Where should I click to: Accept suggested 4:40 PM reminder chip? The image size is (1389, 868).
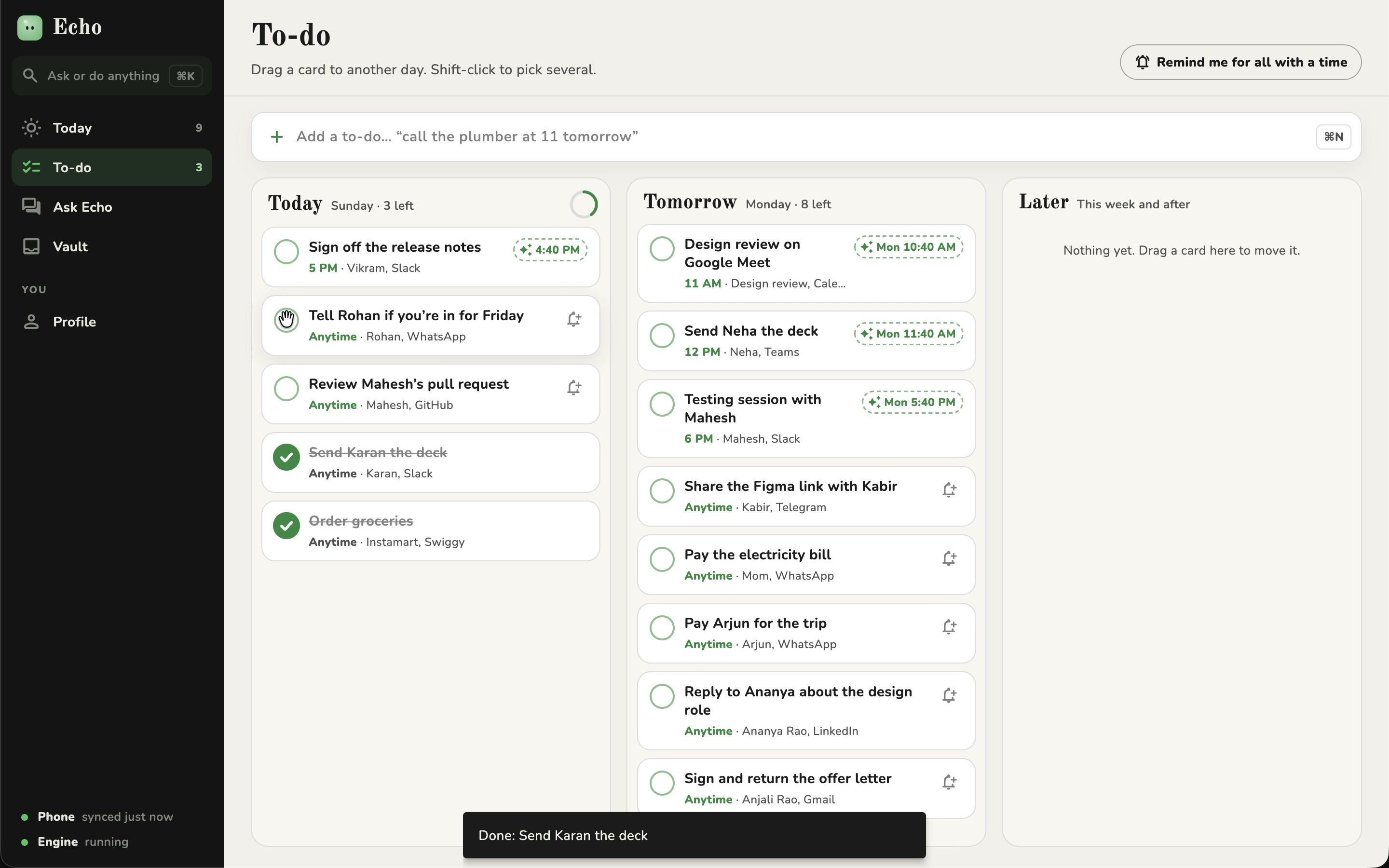[x=550, y=250]
